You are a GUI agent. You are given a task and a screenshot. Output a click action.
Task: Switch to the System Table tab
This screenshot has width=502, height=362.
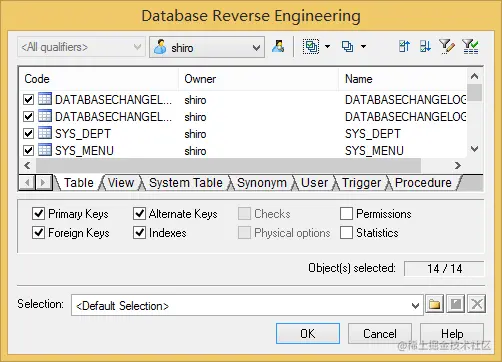pos(186,183)
